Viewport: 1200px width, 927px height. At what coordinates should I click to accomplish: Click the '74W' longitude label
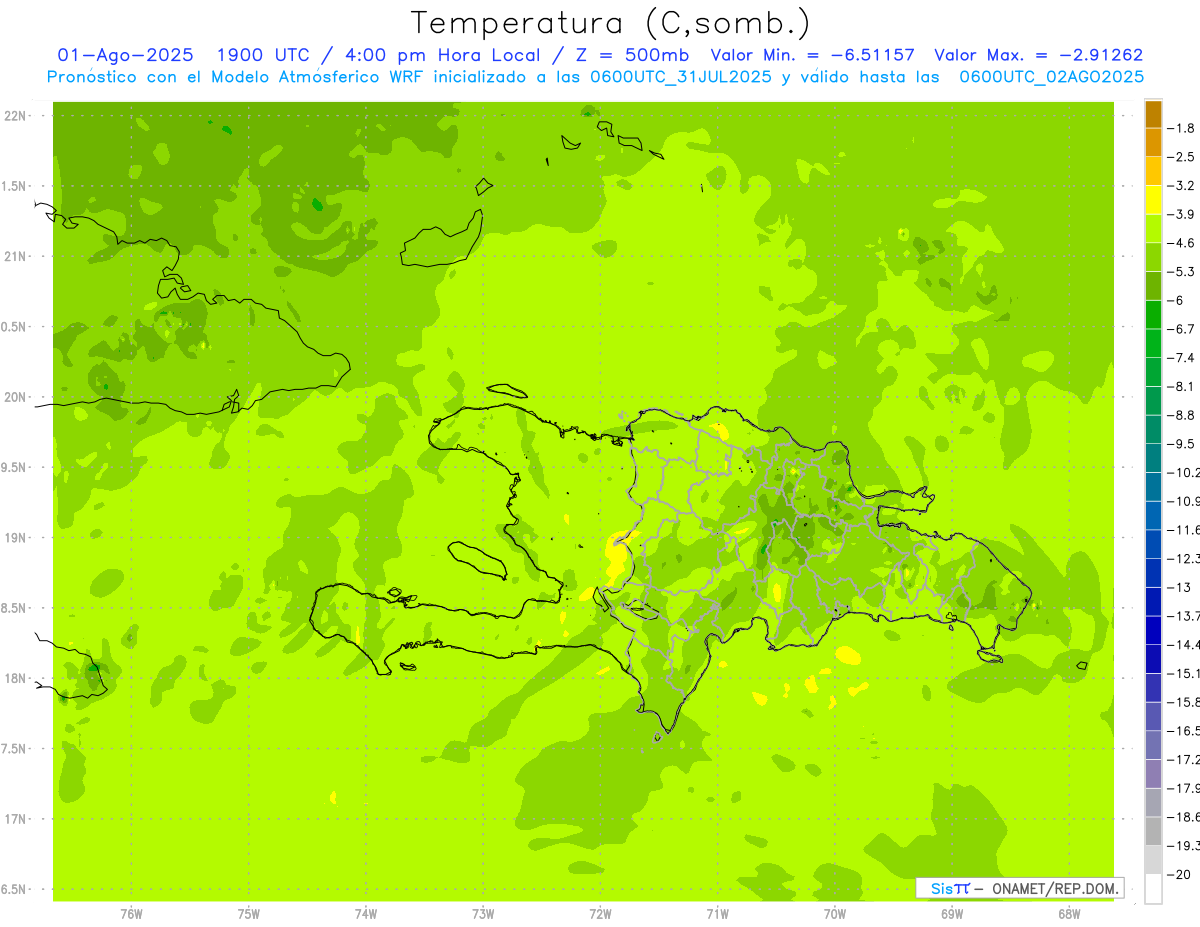(366, 914)
